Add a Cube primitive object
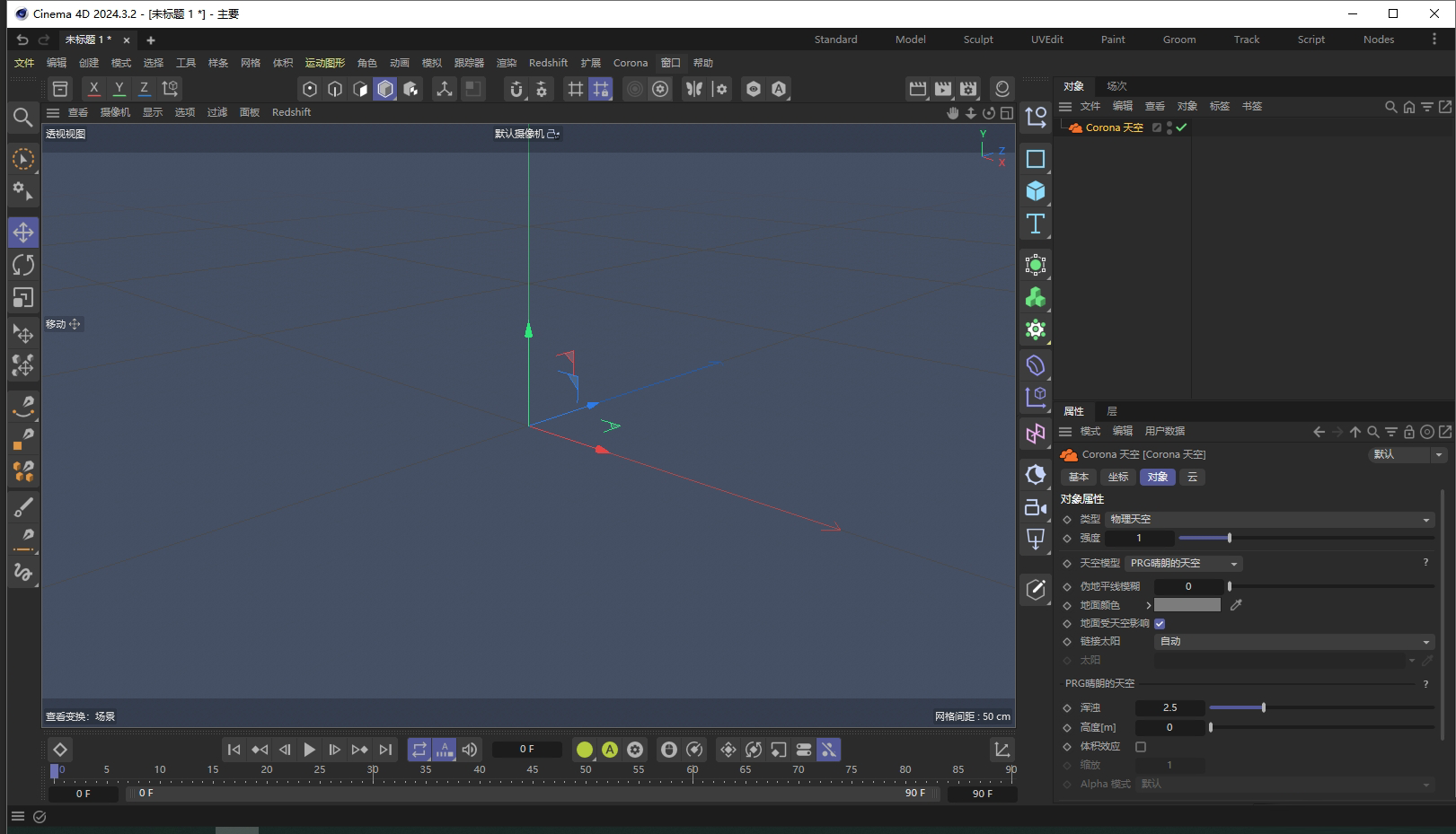This screenshot has height=834, width=1456. pos(1036,190)
